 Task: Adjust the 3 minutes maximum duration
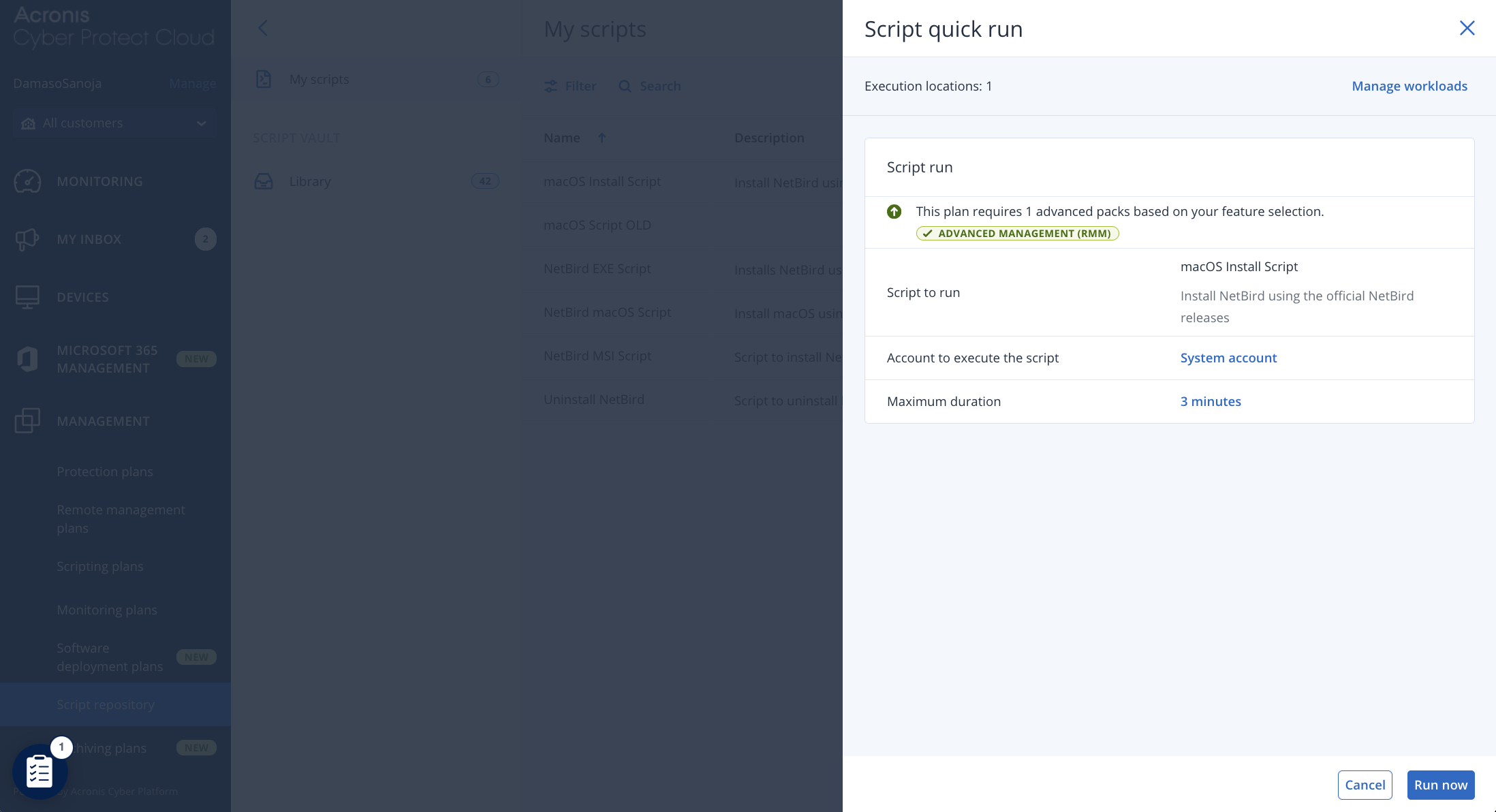(1211, 401)
